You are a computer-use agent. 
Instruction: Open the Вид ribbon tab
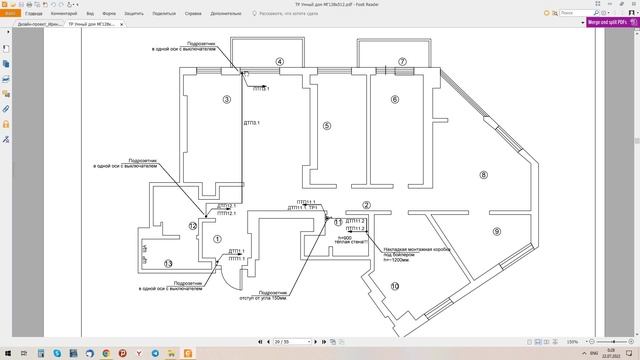(x=90, y=13)
